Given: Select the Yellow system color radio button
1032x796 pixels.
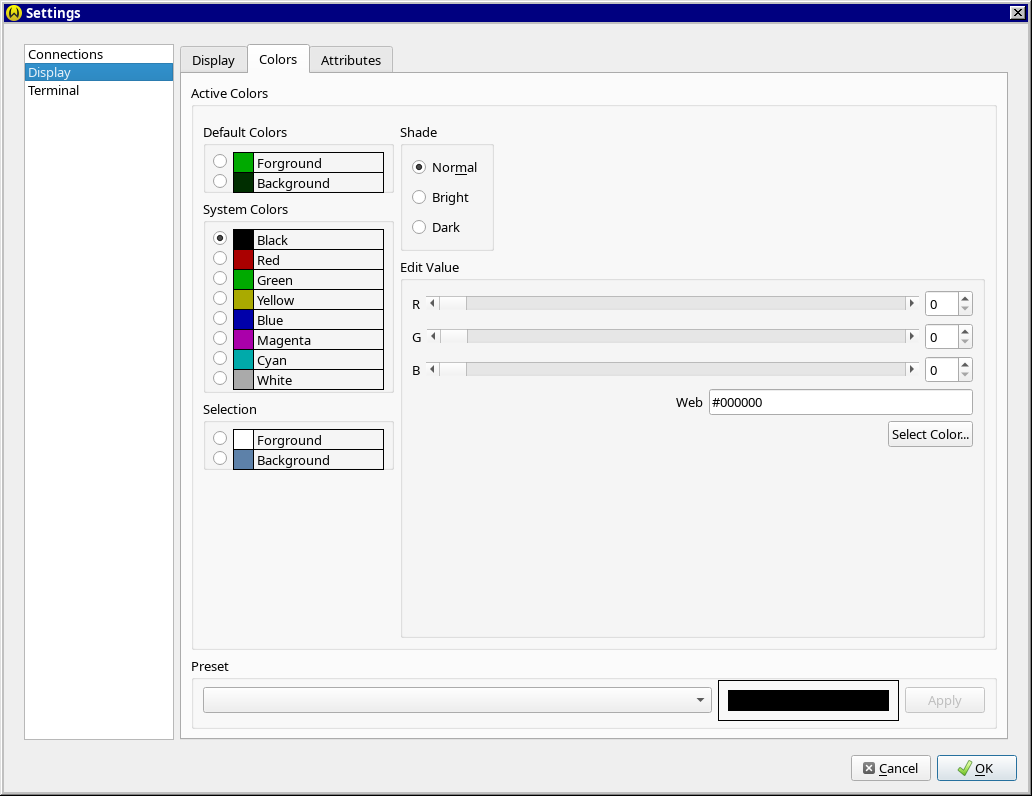Looking at the screenshot, I should pos(220,298).
